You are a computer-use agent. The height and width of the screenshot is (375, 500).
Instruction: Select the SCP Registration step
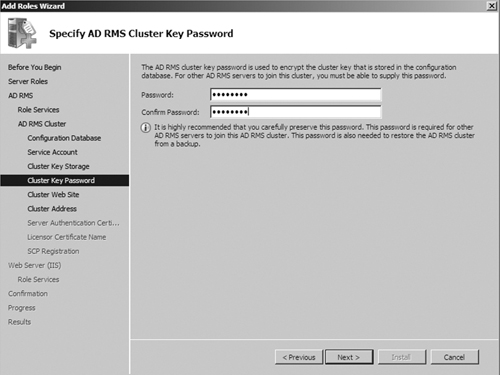tap(53, 251)
